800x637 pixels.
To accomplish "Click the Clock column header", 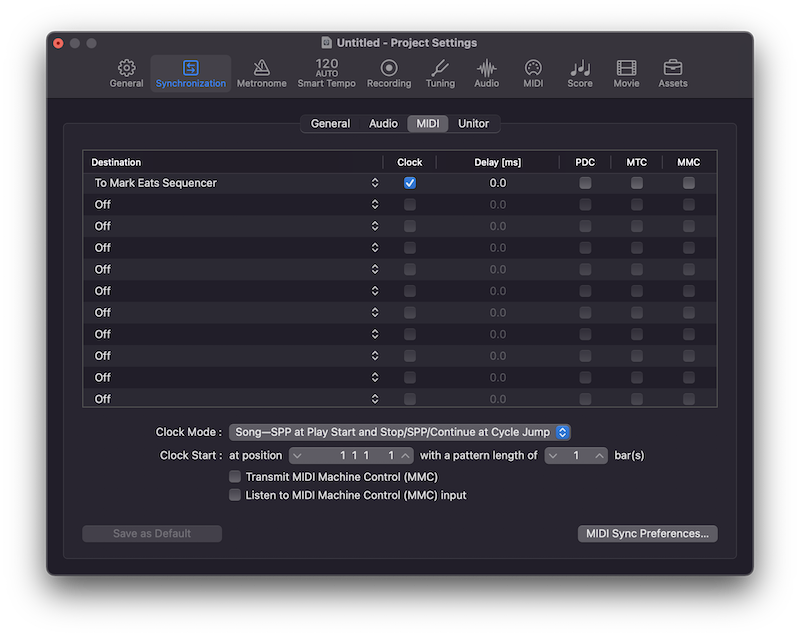I will click(x=409, y=162).
